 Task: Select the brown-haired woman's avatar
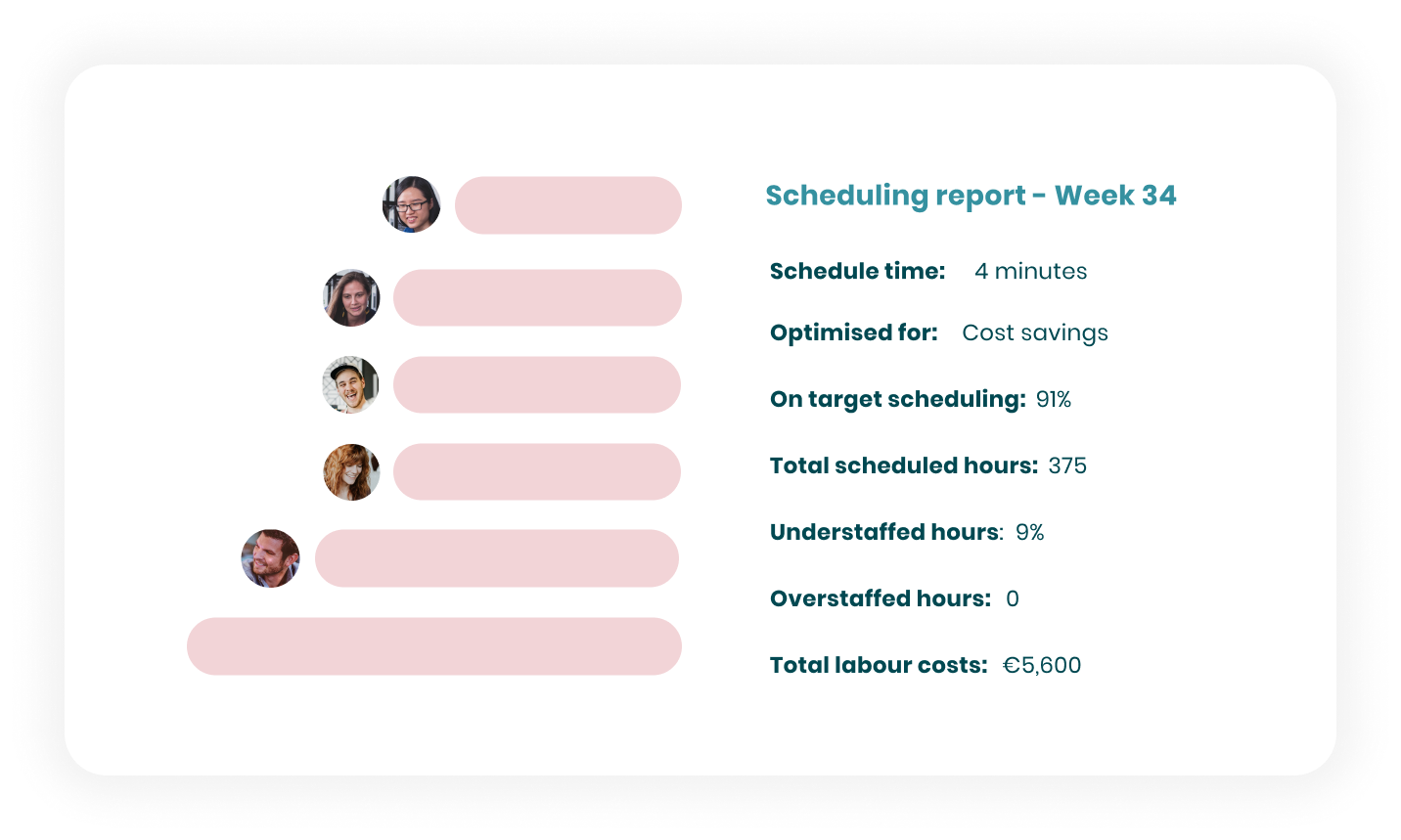click(x=351, y=298)
